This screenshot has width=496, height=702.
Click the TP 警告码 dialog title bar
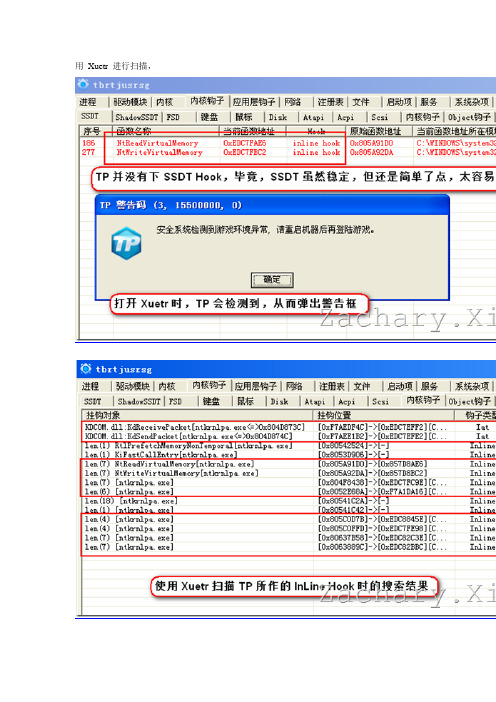(x=272, y=205)
